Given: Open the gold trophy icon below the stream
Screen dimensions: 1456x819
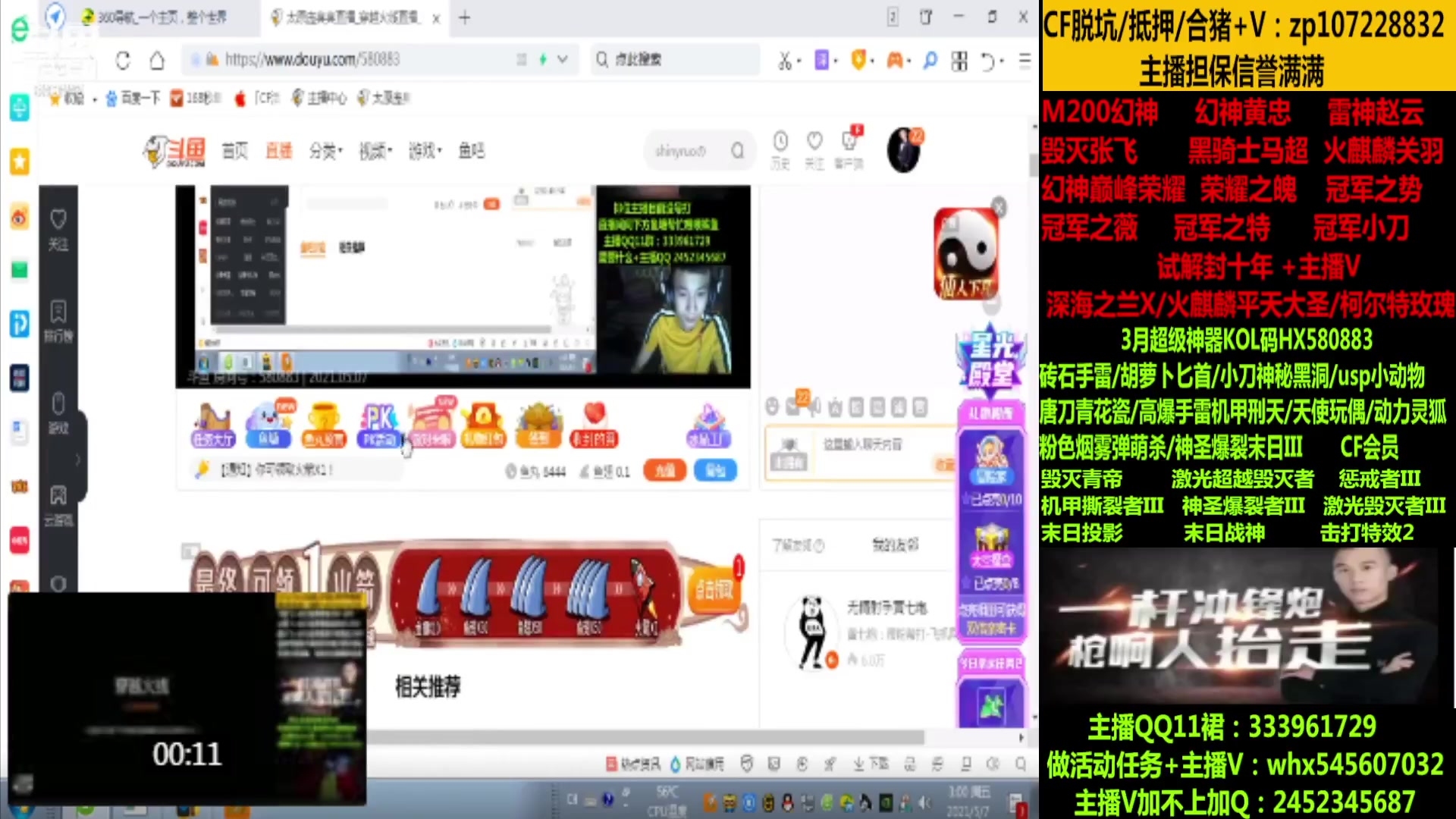Looking at the screenshot, I should click(323, 424).
